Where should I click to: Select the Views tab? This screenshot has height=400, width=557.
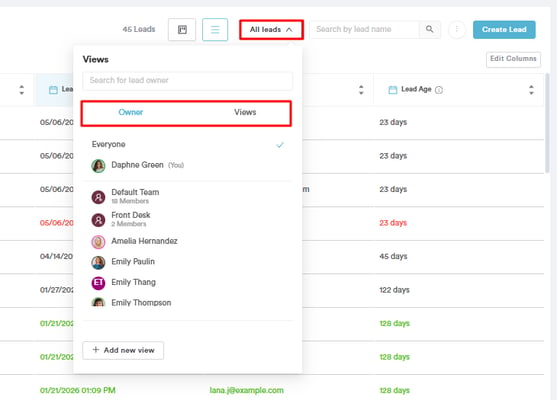pyautogui.click(x=245, y=112)
